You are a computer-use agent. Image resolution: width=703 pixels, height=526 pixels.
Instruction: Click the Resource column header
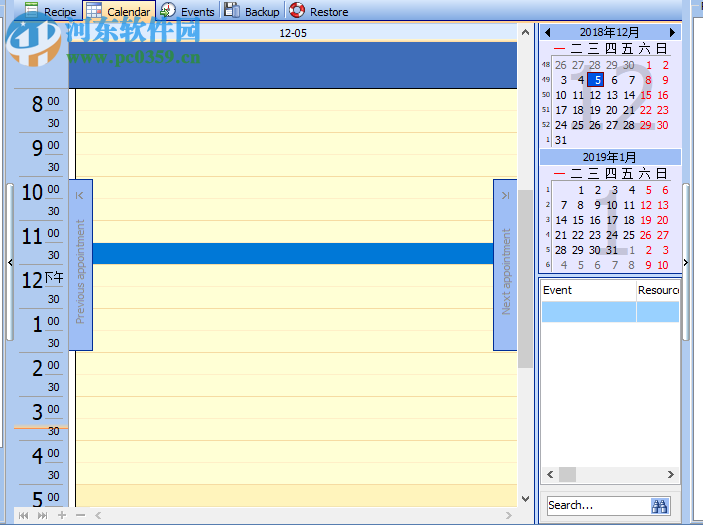click(658, 290)
